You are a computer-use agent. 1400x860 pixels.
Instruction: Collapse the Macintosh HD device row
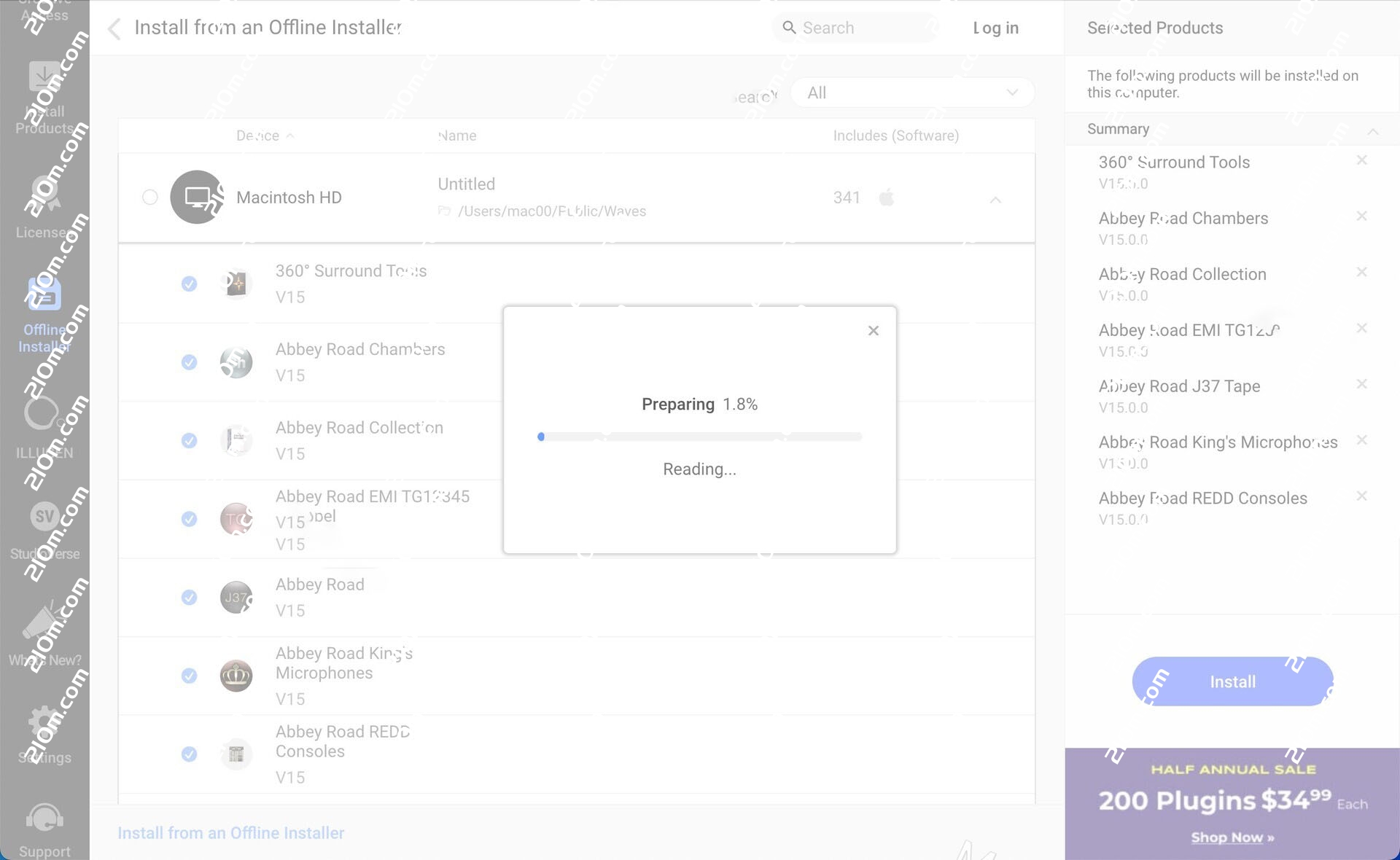point(995,199)
